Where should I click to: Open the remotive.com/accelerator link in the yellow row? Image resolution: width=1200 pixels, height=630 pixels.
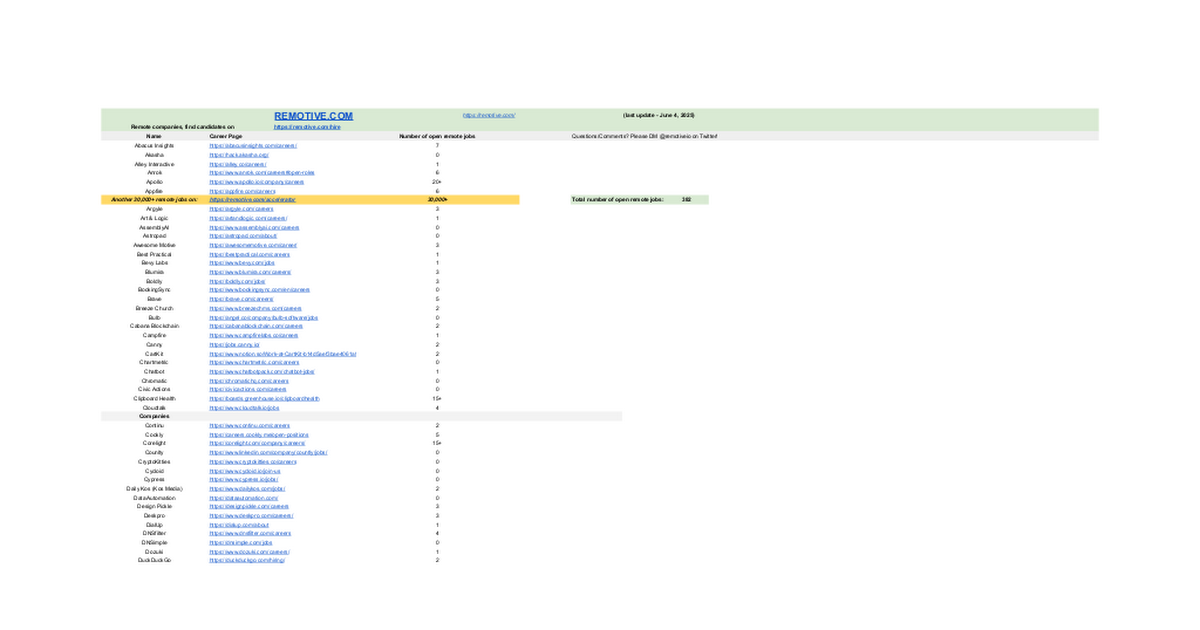(252, 200)
